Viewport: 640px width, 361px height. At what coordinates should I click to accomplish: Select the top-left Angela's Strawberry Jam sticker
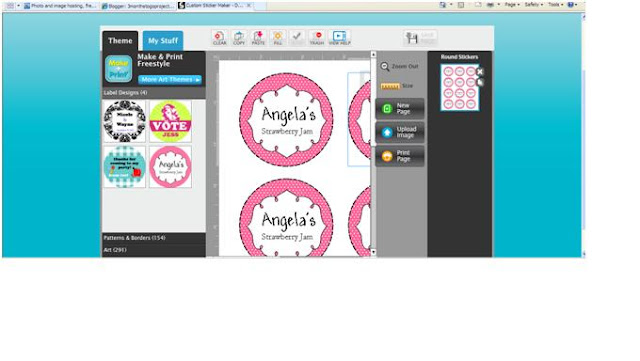click(x=286, y=120)
